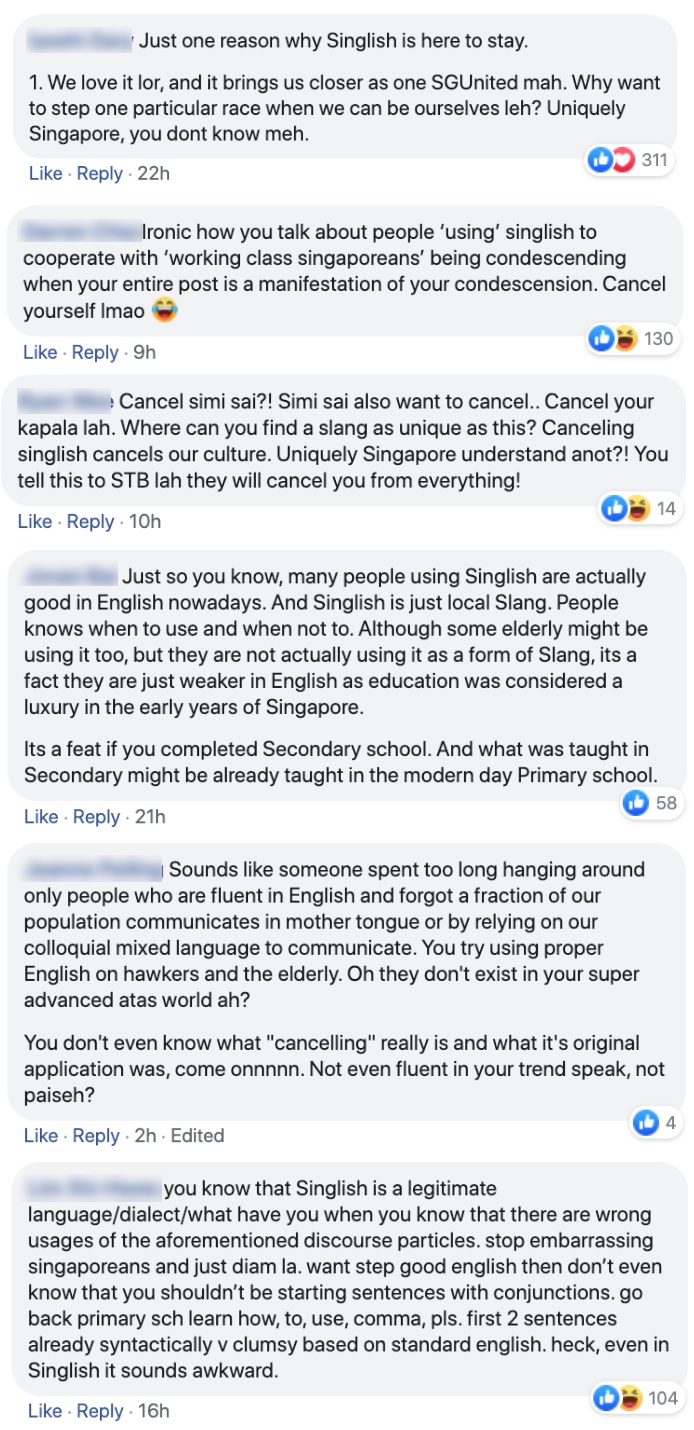Image resolution: width=694 pixels, height=1430 pixels.
Task: Click the 'Edited' label on the 2h comment
Action: tap(197, 1135)
